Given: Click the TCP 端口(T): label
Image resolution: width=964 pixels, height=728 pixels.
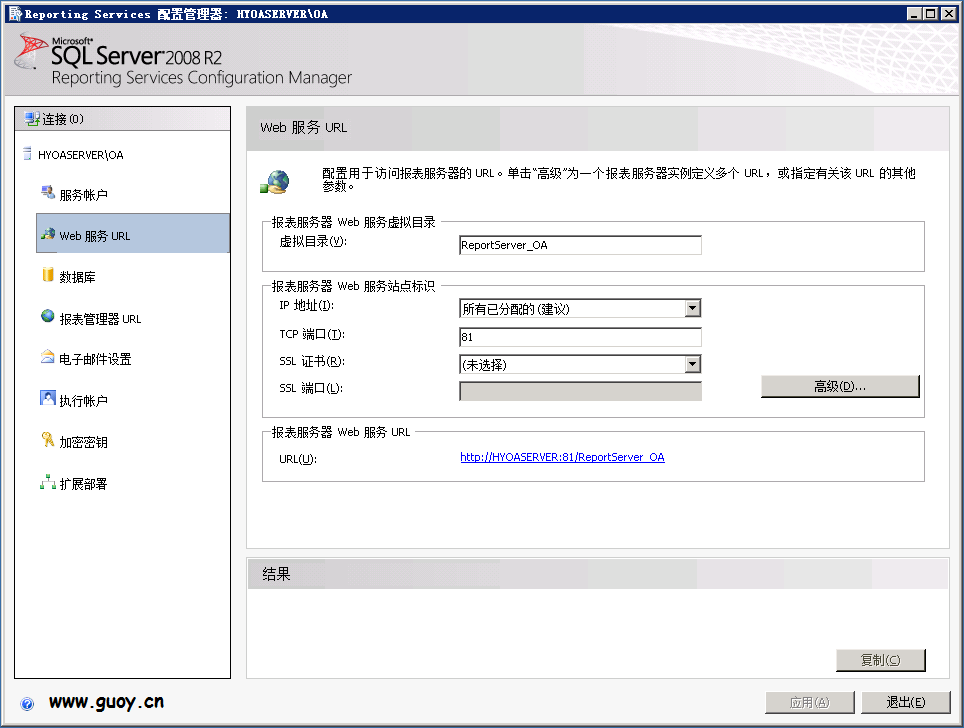Looking at the screenshot, I should [312, 334].
